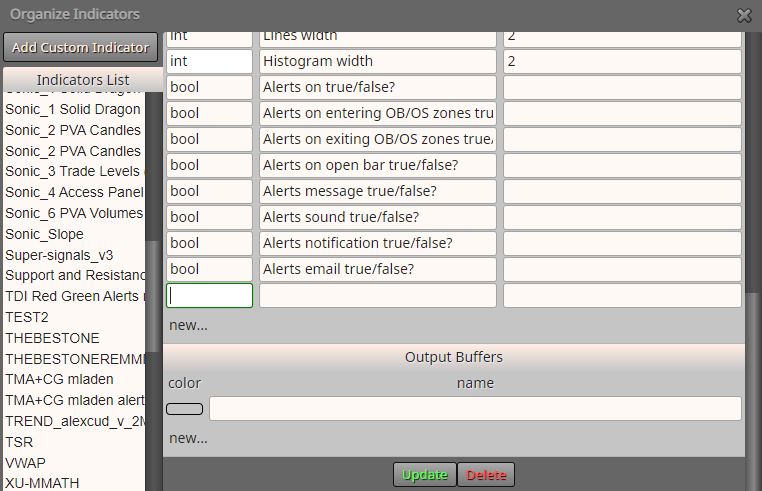This screenshot has height=491, width=762.
Task: Close the Organize Indicators dialog
Action: 744,16
